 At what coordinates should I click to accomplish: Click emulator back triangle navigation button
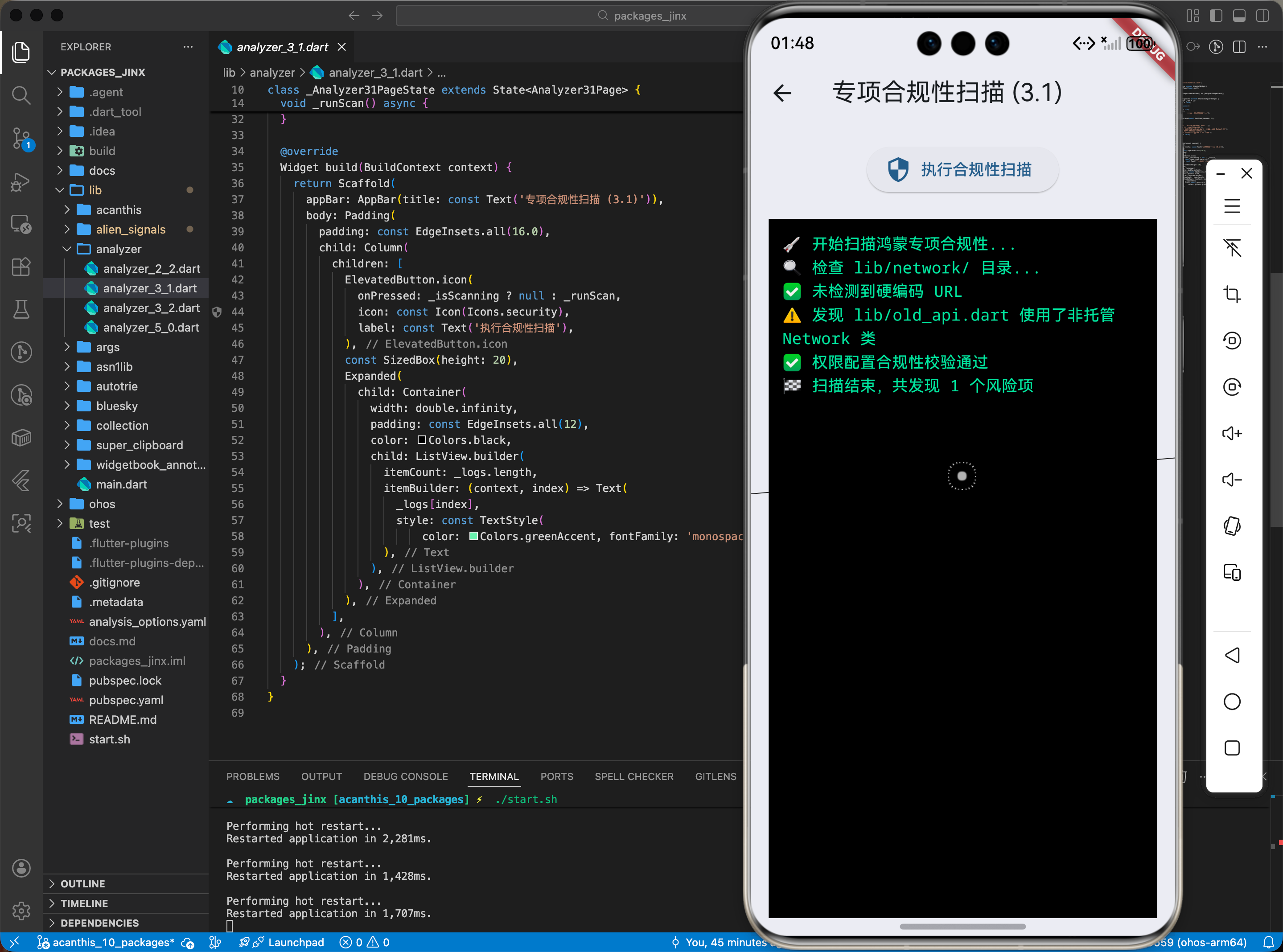(x=1232, y=655)
